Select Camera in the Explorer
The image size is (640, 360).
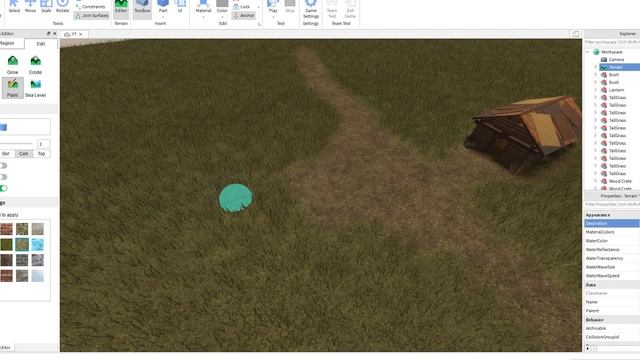tap(616, 60)
